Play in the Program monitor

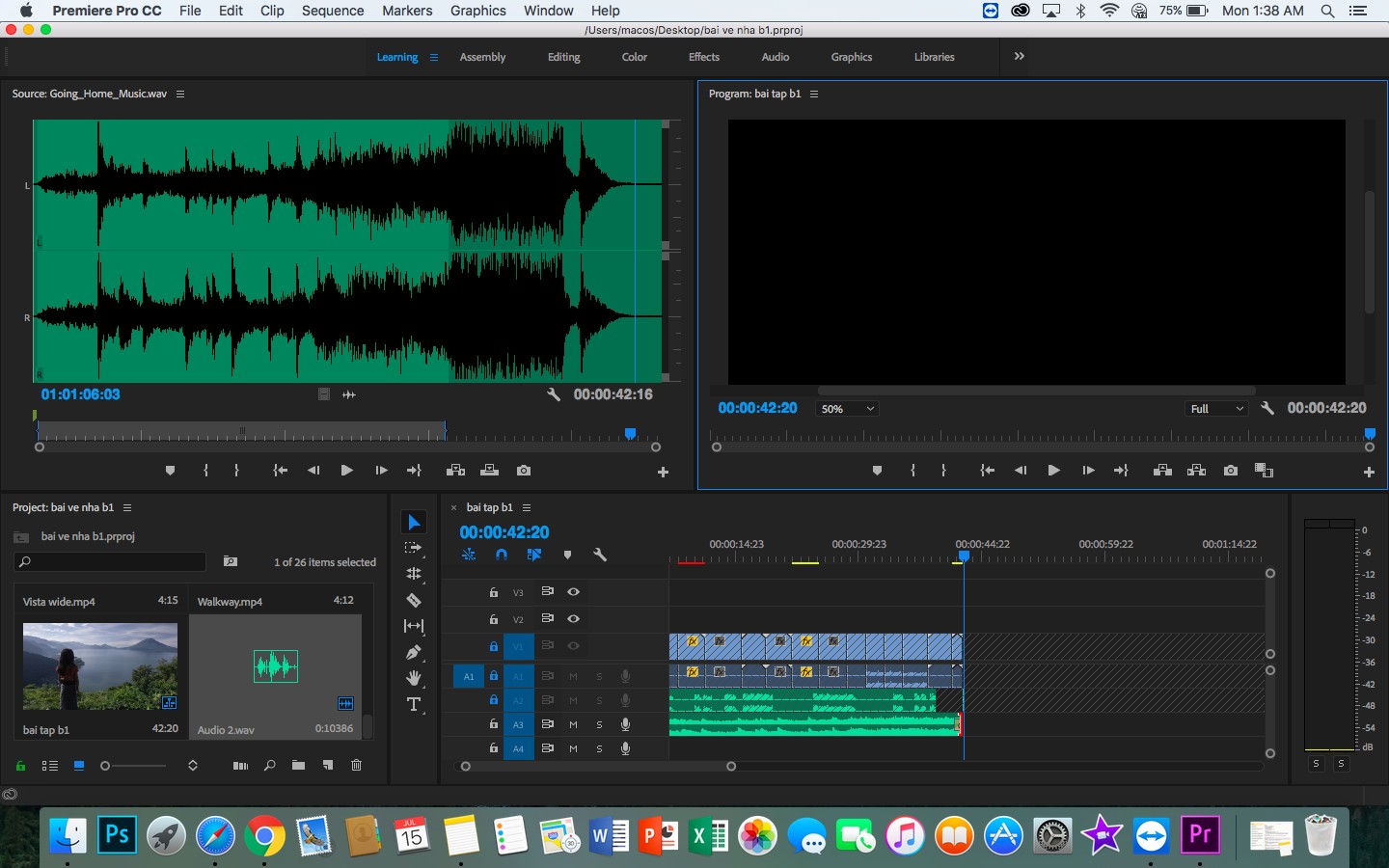point(1053,471)
